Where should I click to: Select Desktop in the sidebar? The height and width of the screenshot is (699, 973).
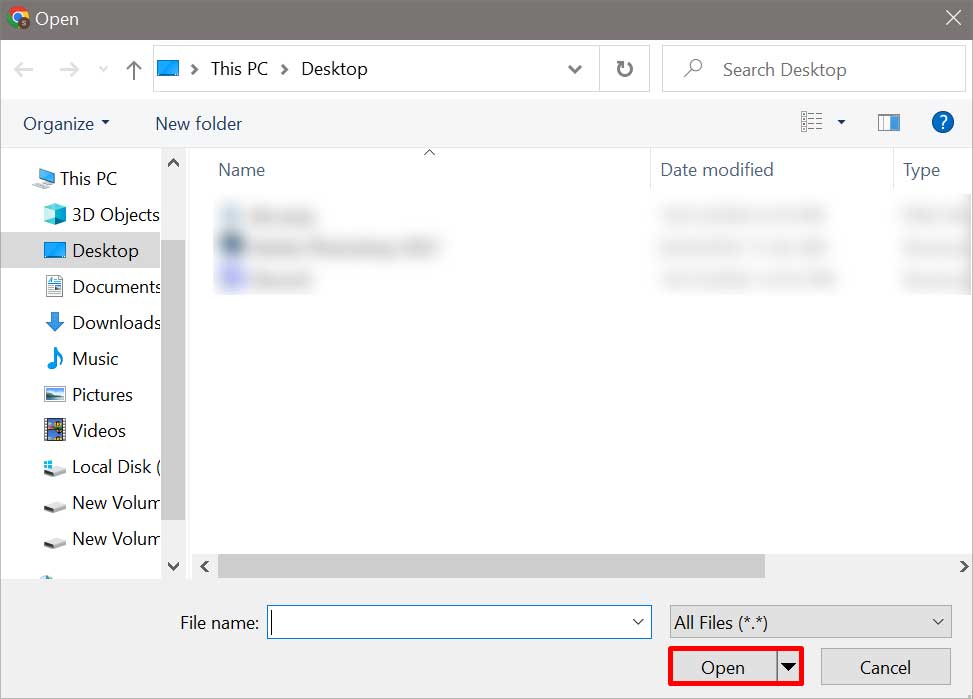[81, 250]
